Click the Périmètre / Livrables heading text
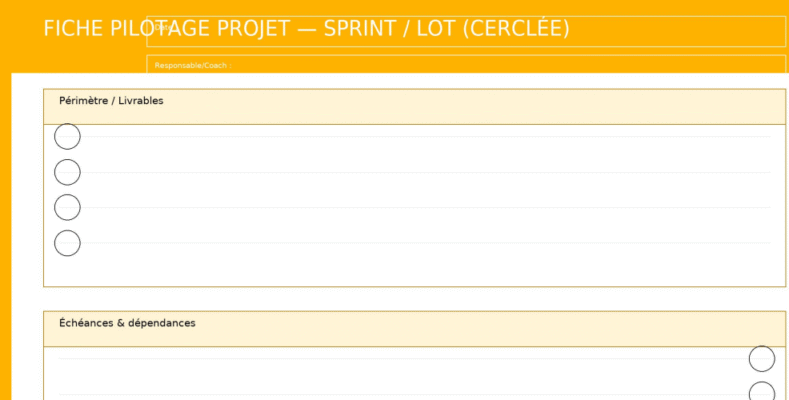Screen dimensions: 789x400 (x=111, y=101)
